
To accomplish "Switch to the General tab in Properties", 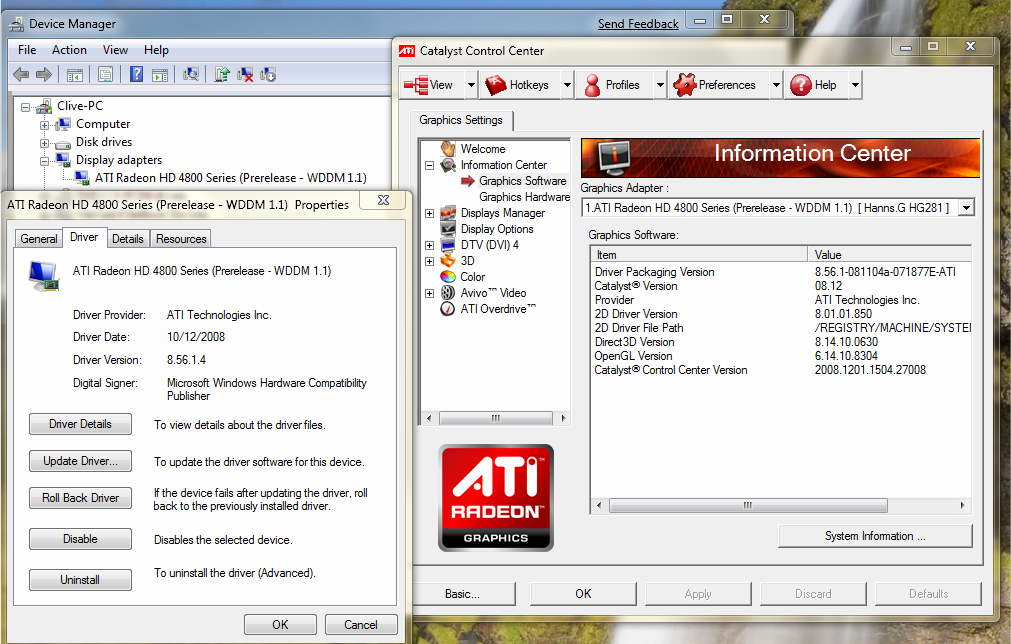I will pyautogui.click(x=39, y=239).
